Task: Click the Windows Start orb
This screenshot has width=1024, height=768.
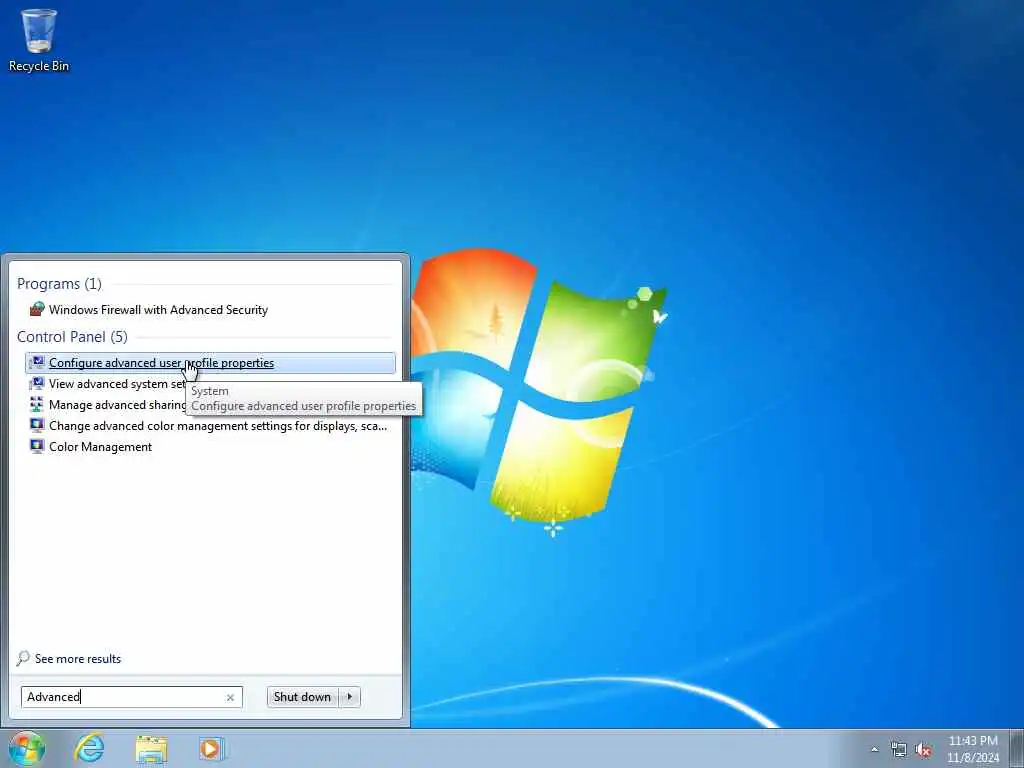Action: 27,748
